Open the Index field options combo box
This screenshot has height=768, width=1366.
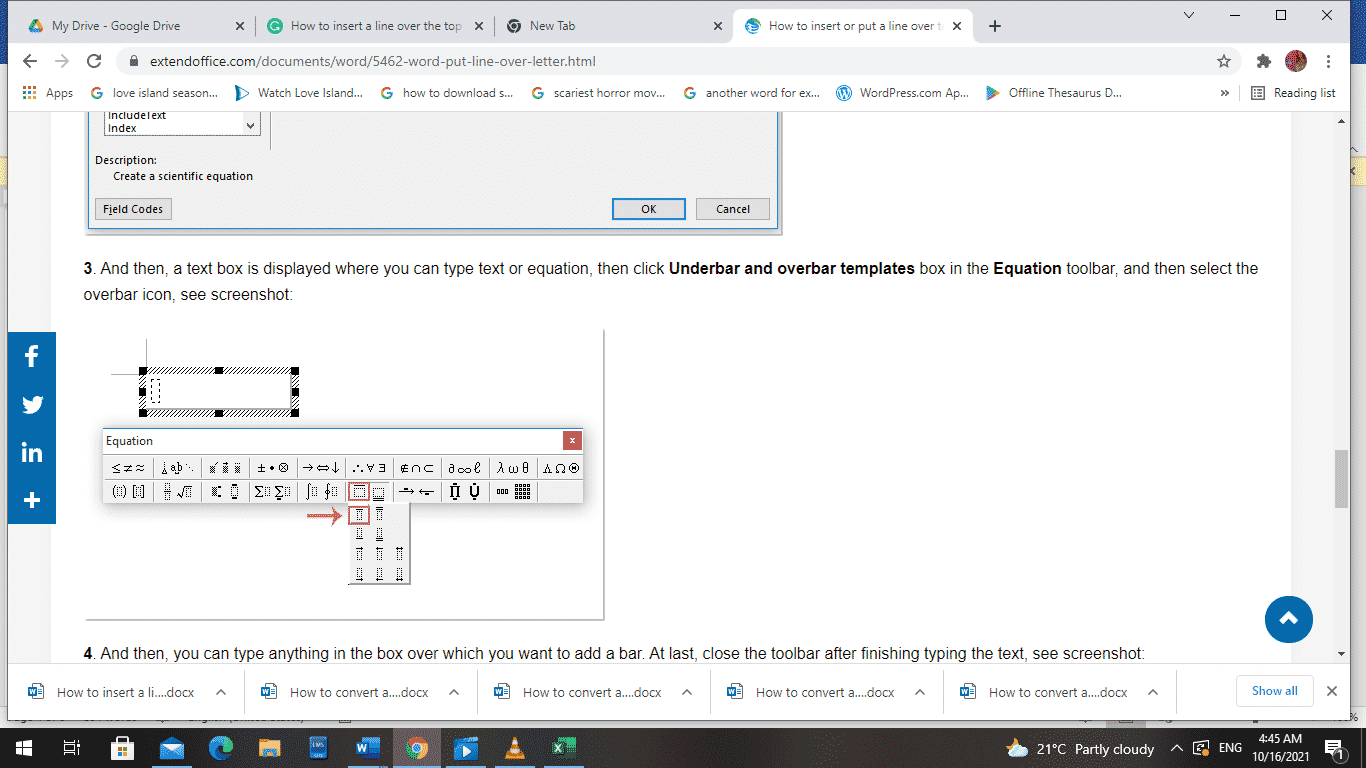pos(252,123)
